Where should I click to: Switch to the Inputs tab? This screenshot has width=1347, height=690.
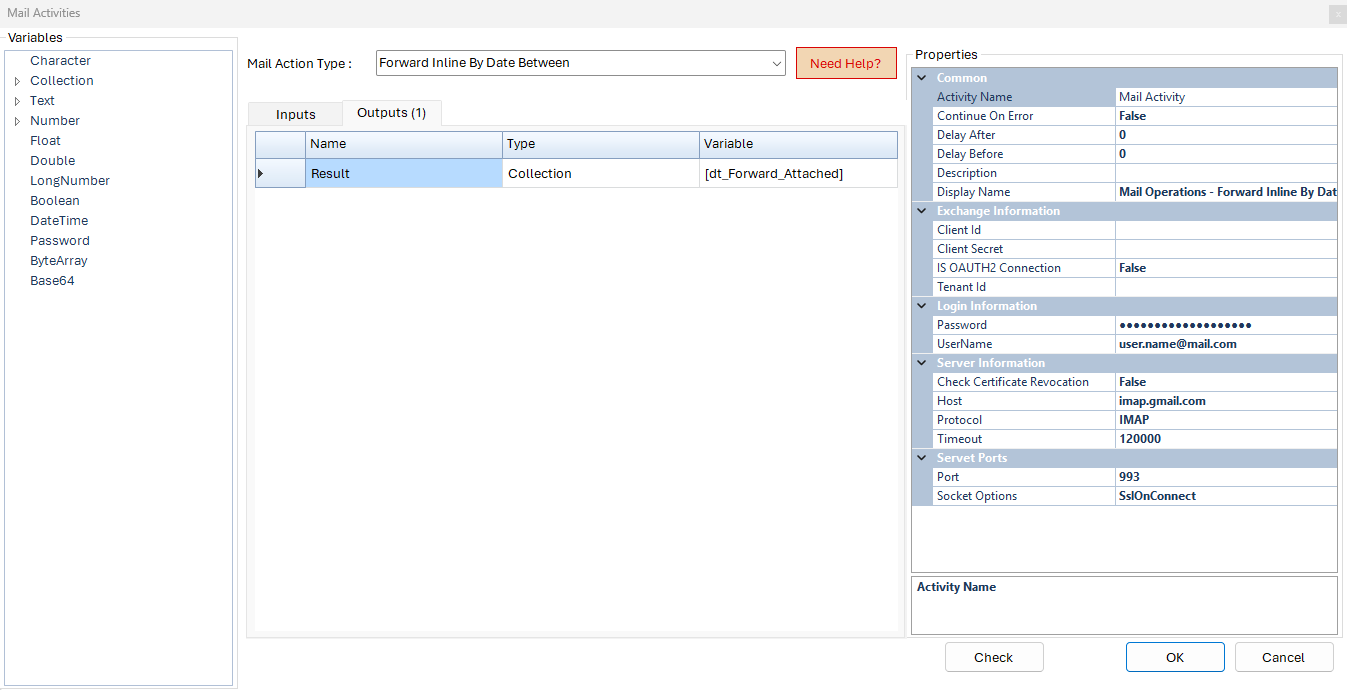point(295,114)
